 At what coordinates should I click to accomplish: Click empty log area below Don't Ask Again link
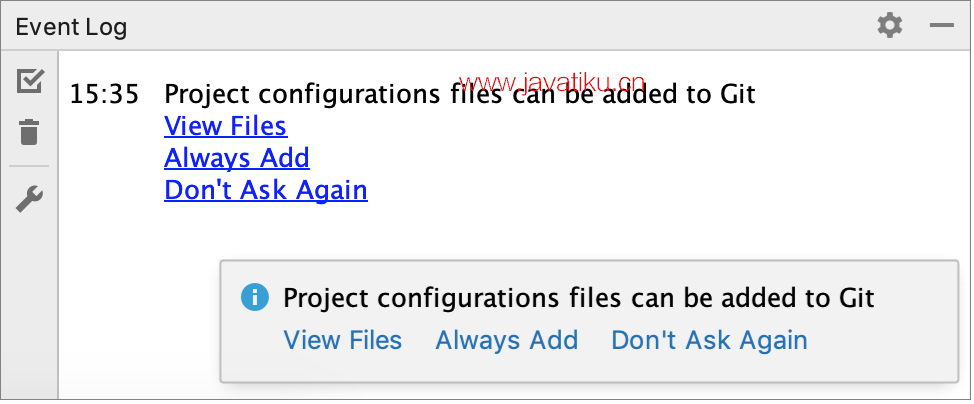pyautogui.click(x=137, y=298)
